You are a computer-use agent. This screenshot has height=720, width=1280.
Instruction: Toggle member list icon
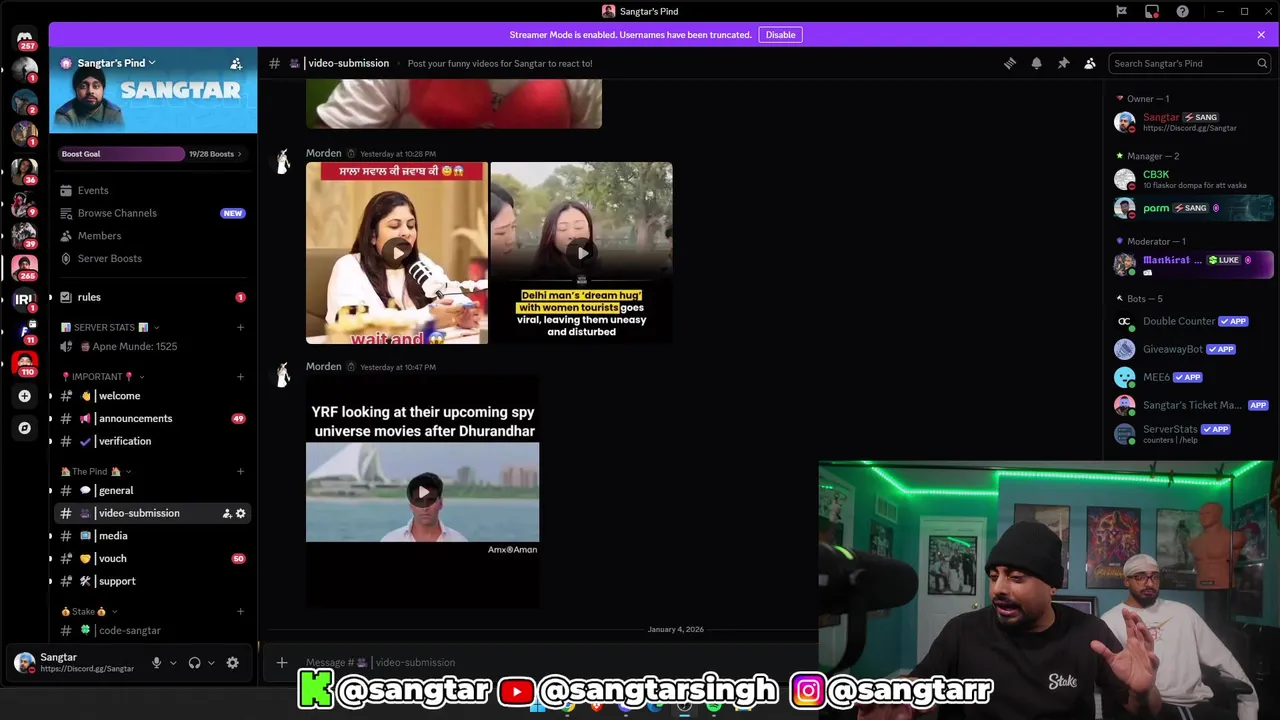coord(1090,63)
